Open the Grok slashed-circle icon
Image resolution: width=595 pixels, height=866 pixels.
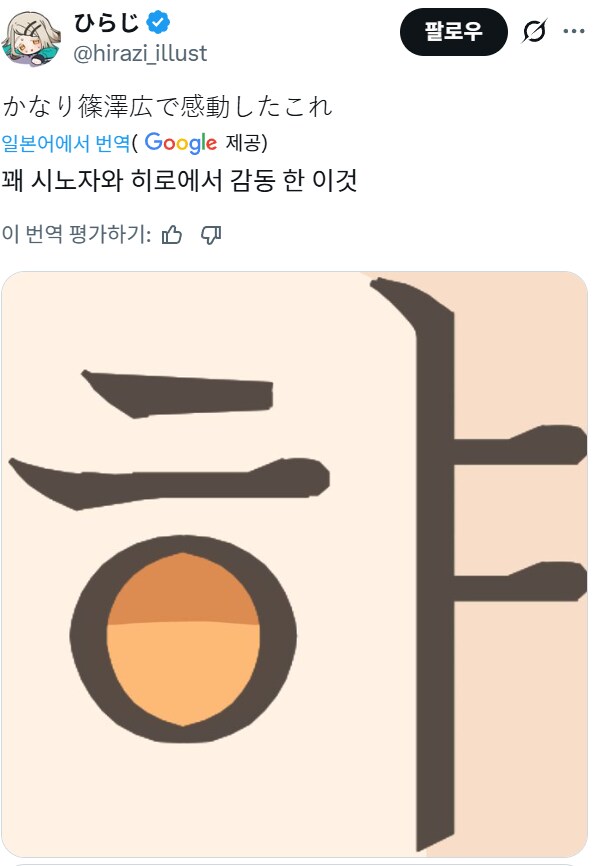point(535,31)
